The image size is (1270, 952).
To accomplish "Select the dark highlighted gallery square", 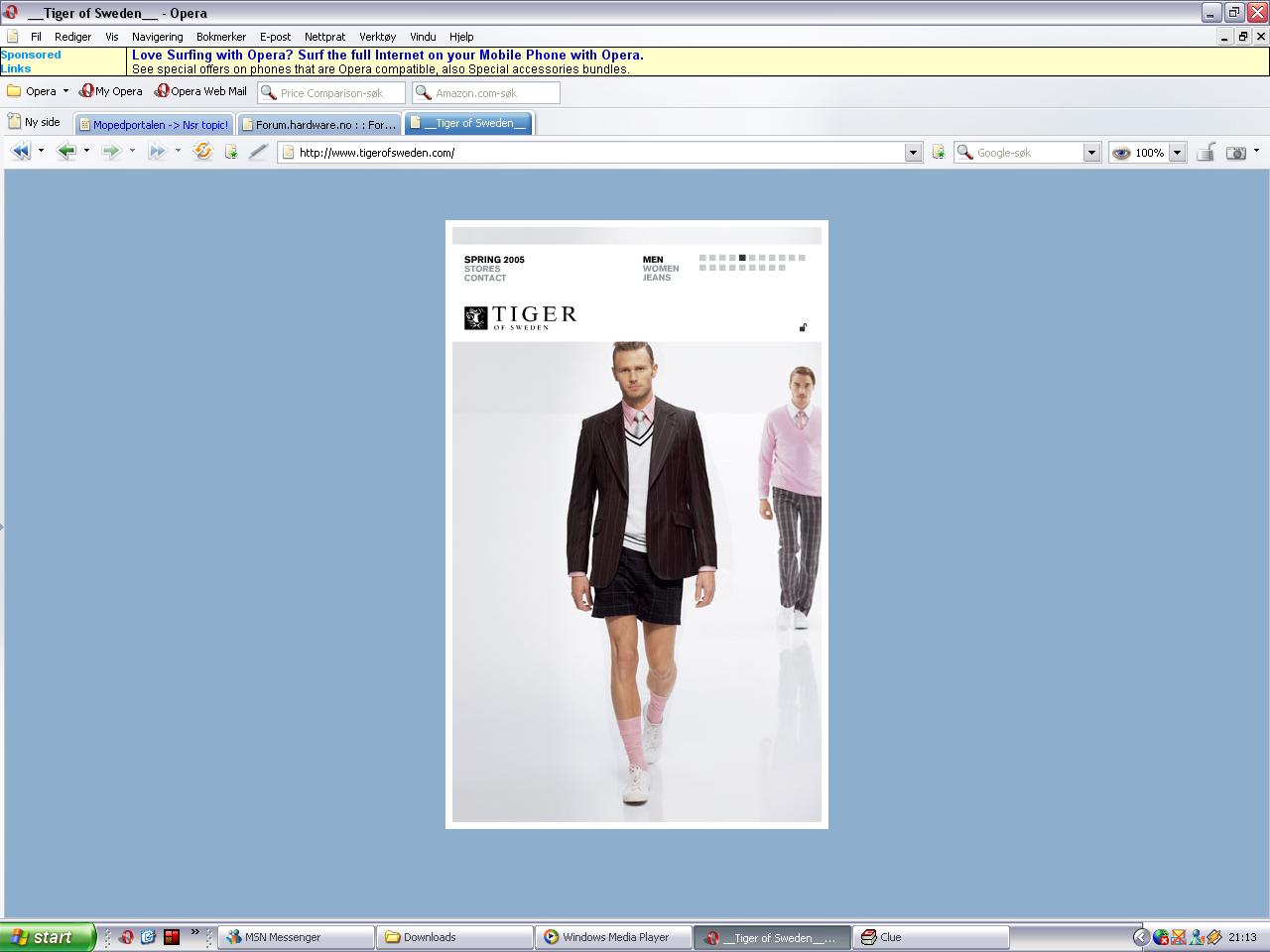I will [742, 258].
